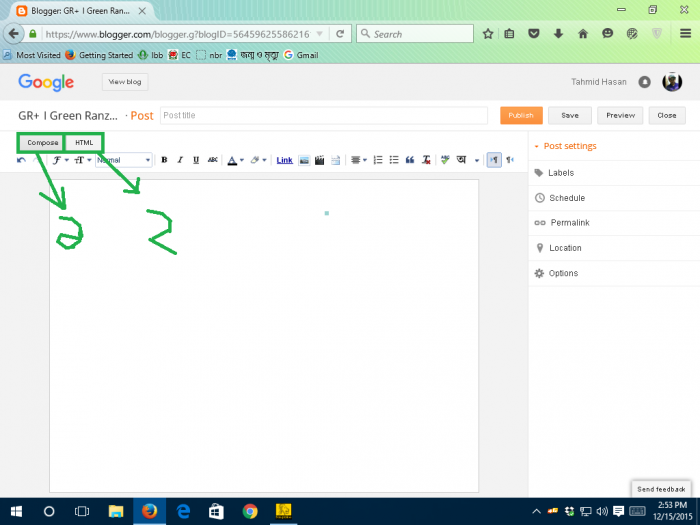Image resolution: width=700 pixels, height=525 pixels.
Task: Insert a video into the post
Action: [x=320, y=160]
